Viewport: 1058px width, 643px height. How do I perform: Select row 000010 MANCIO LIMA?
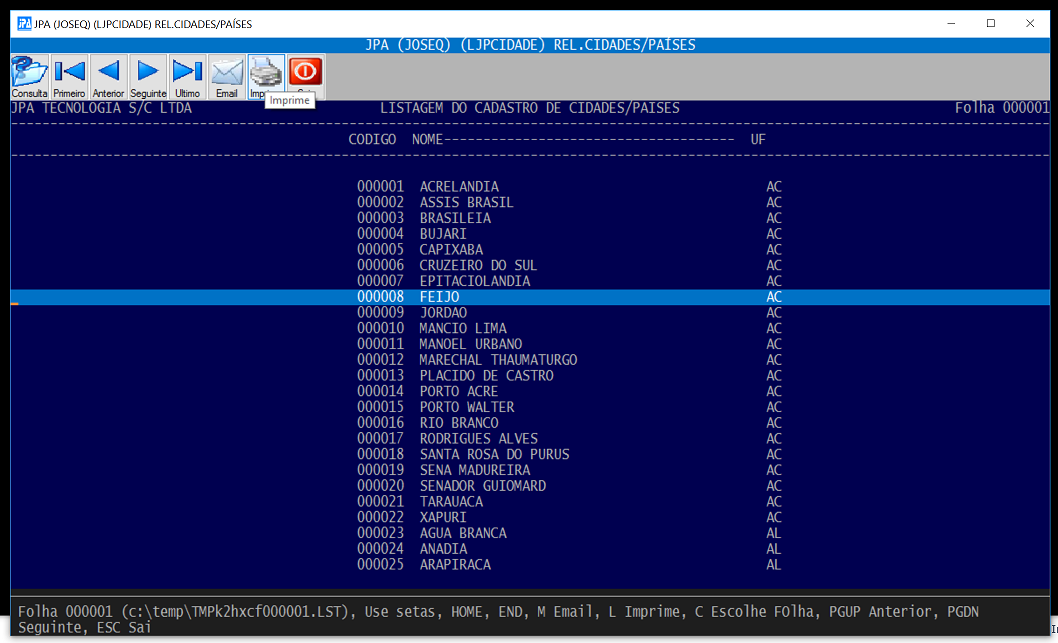530,328
